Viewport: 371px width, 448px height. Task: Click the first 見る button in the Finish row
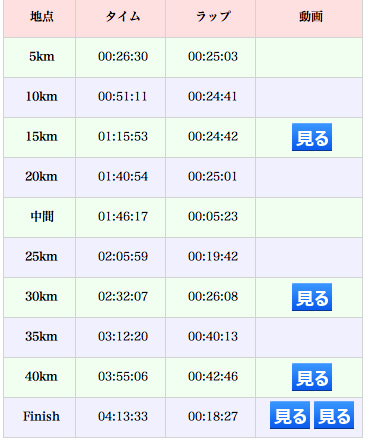click(x=290, y=415)
